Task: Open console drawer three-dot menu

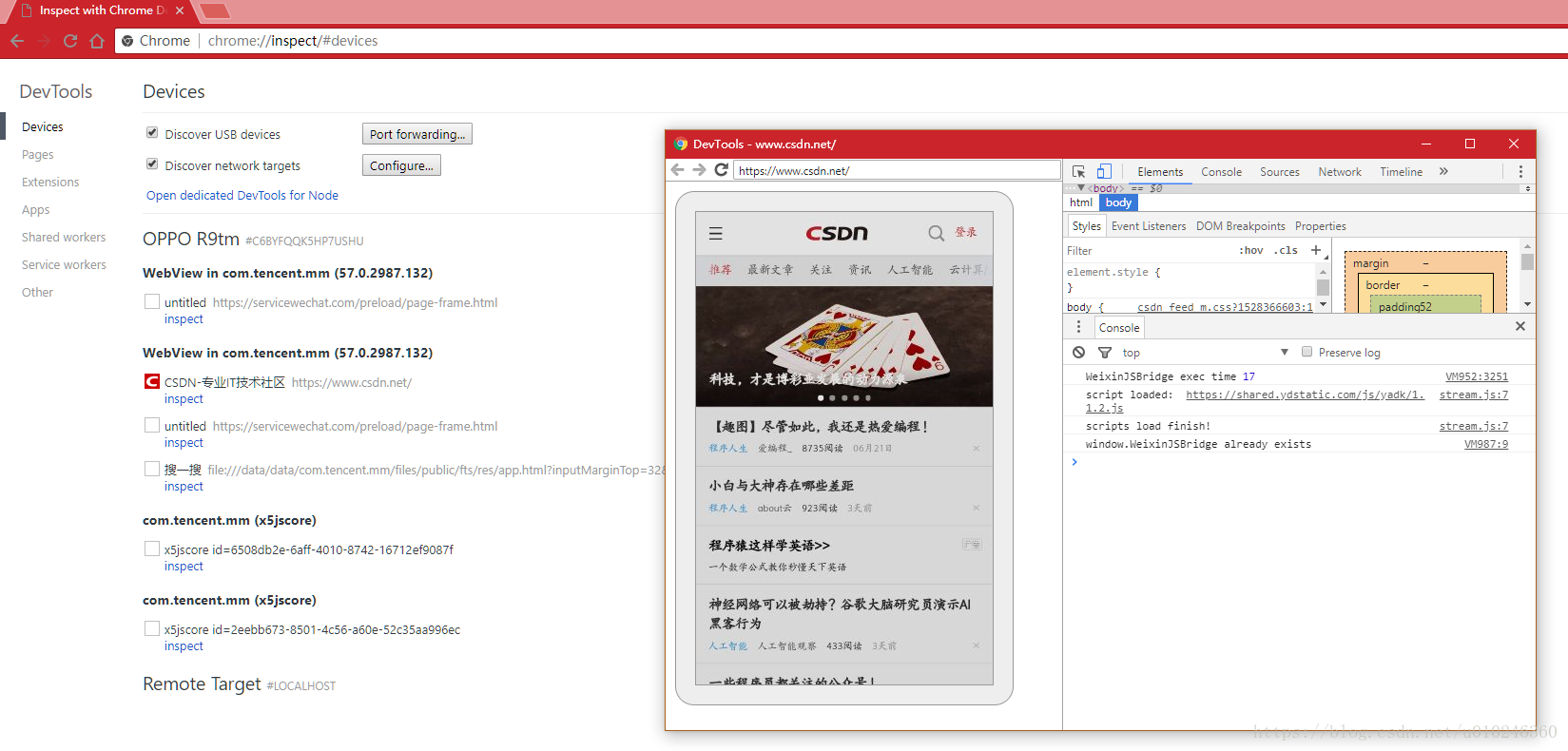Action: pyautogui.click(x=1078, y=327)
